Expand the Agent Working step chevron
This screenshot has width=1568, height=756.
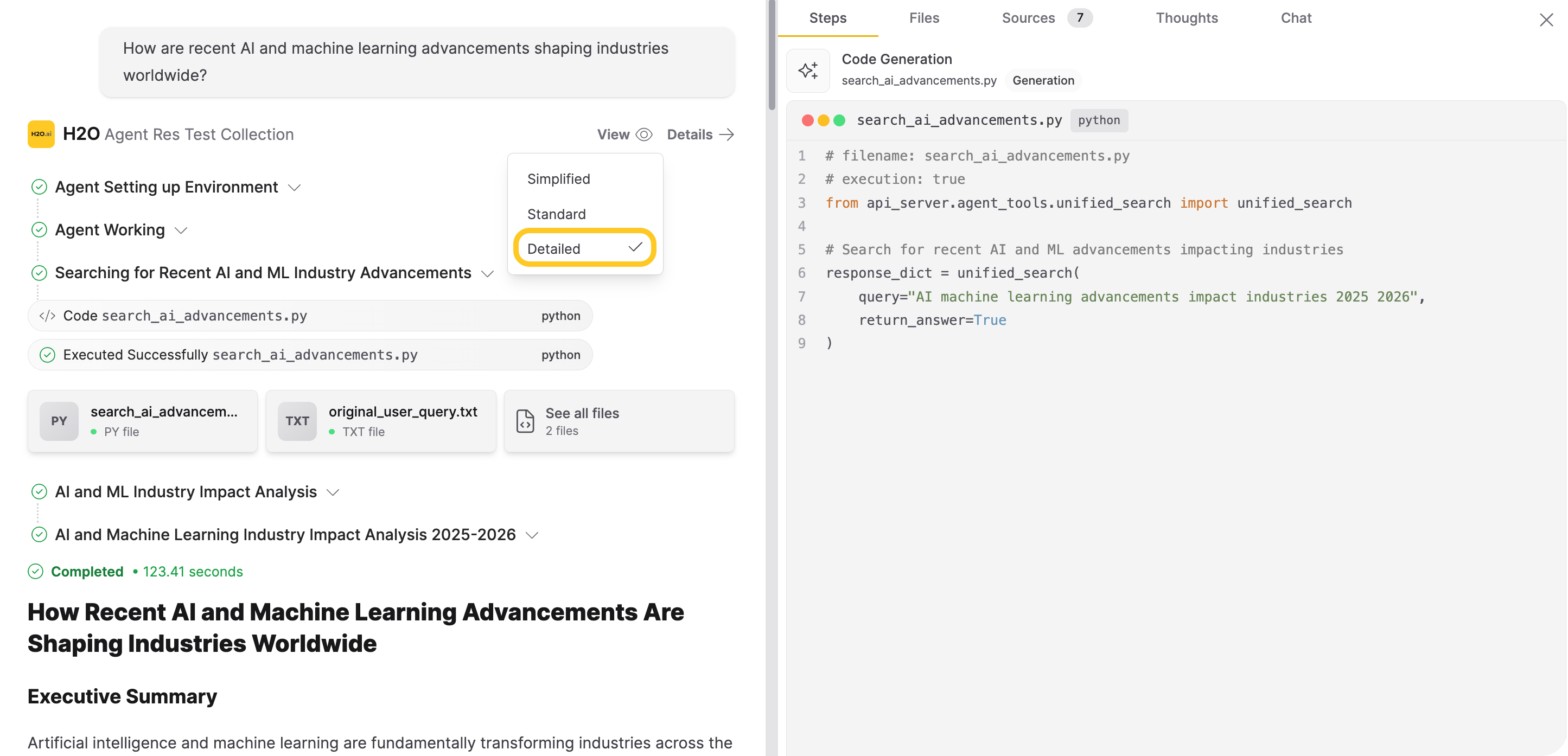(181, 230)
